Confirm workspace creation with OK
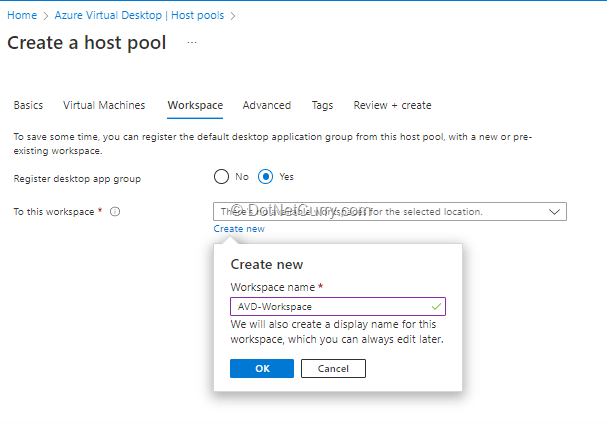This screenshot has height=423, width=607. pyautogui.click(x=262, y=368)
